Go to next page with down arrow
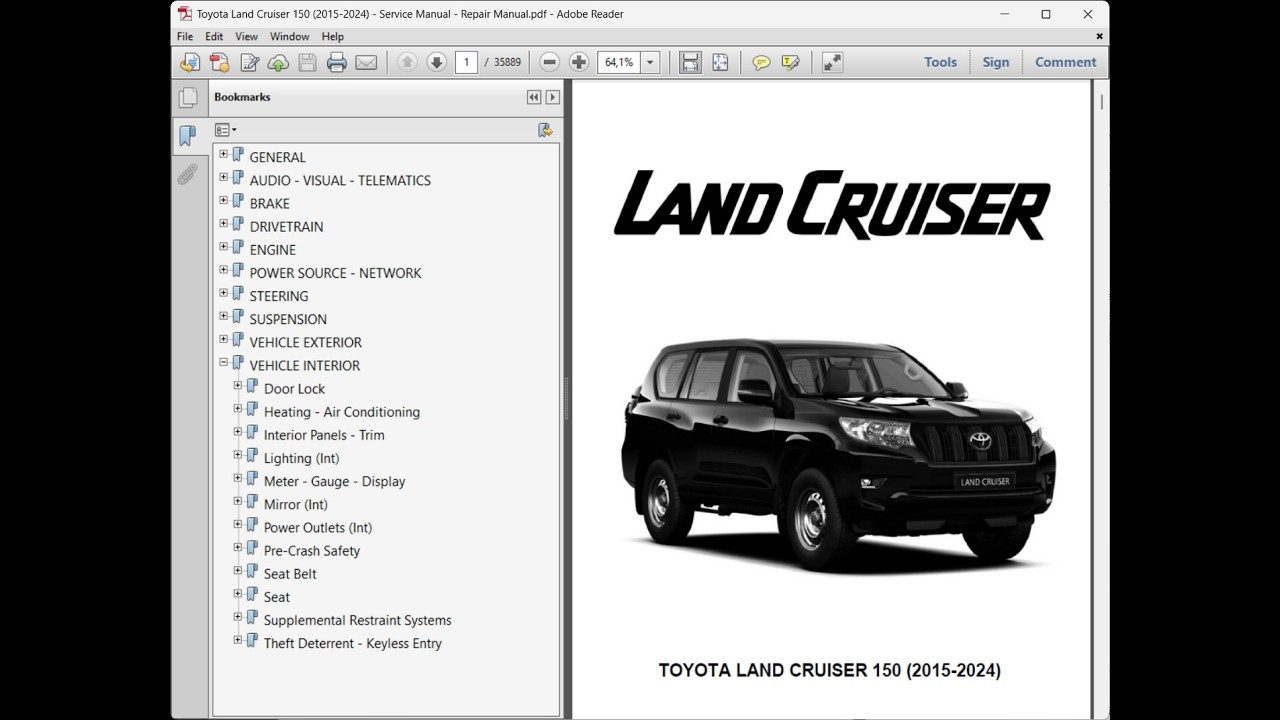The image size is (1280, 720). point(436,62)
